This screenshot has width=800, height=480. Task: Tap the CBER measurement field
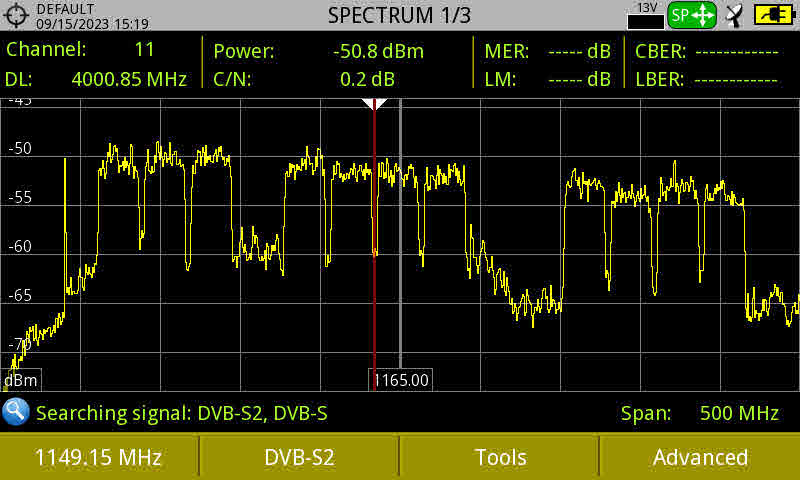click(x=707, y=51)
